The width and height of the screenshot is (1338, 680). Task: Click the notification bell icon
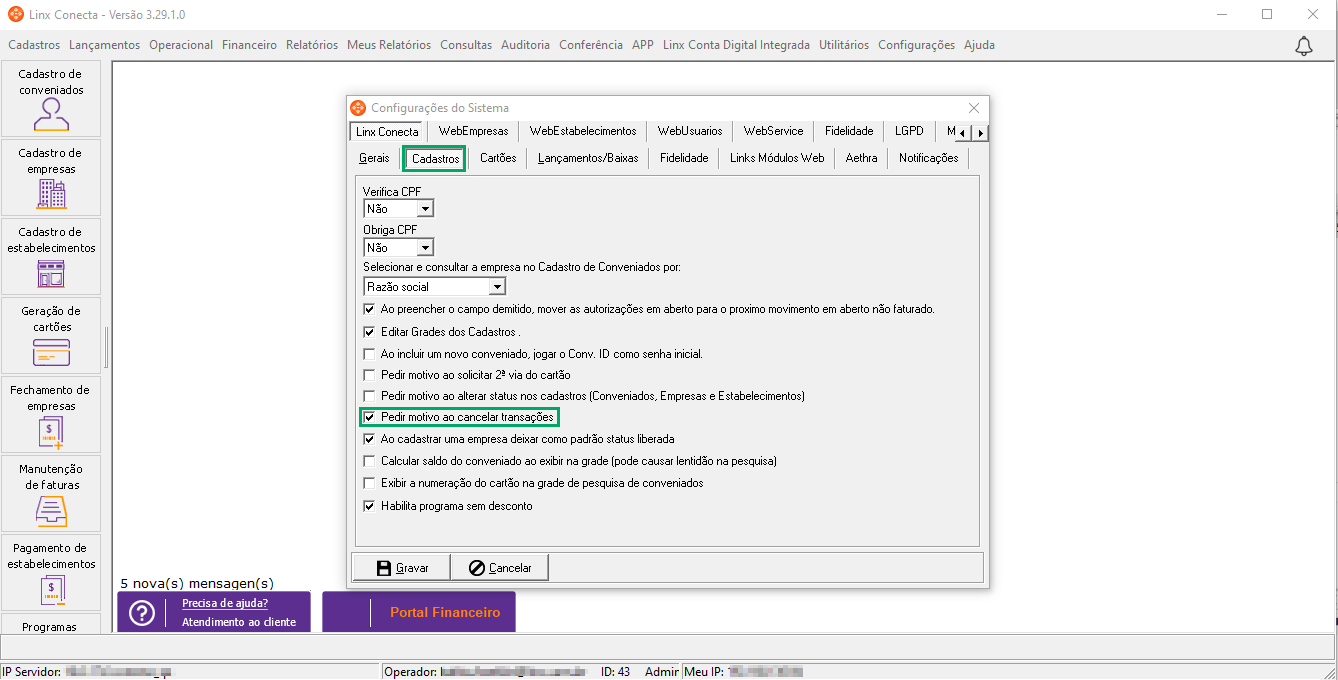tap(1304, 46)
